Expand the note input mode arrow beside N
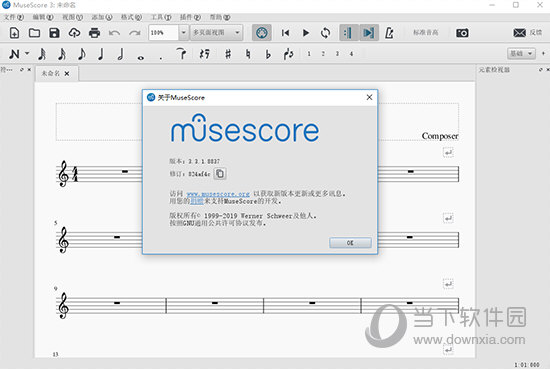 27,54
